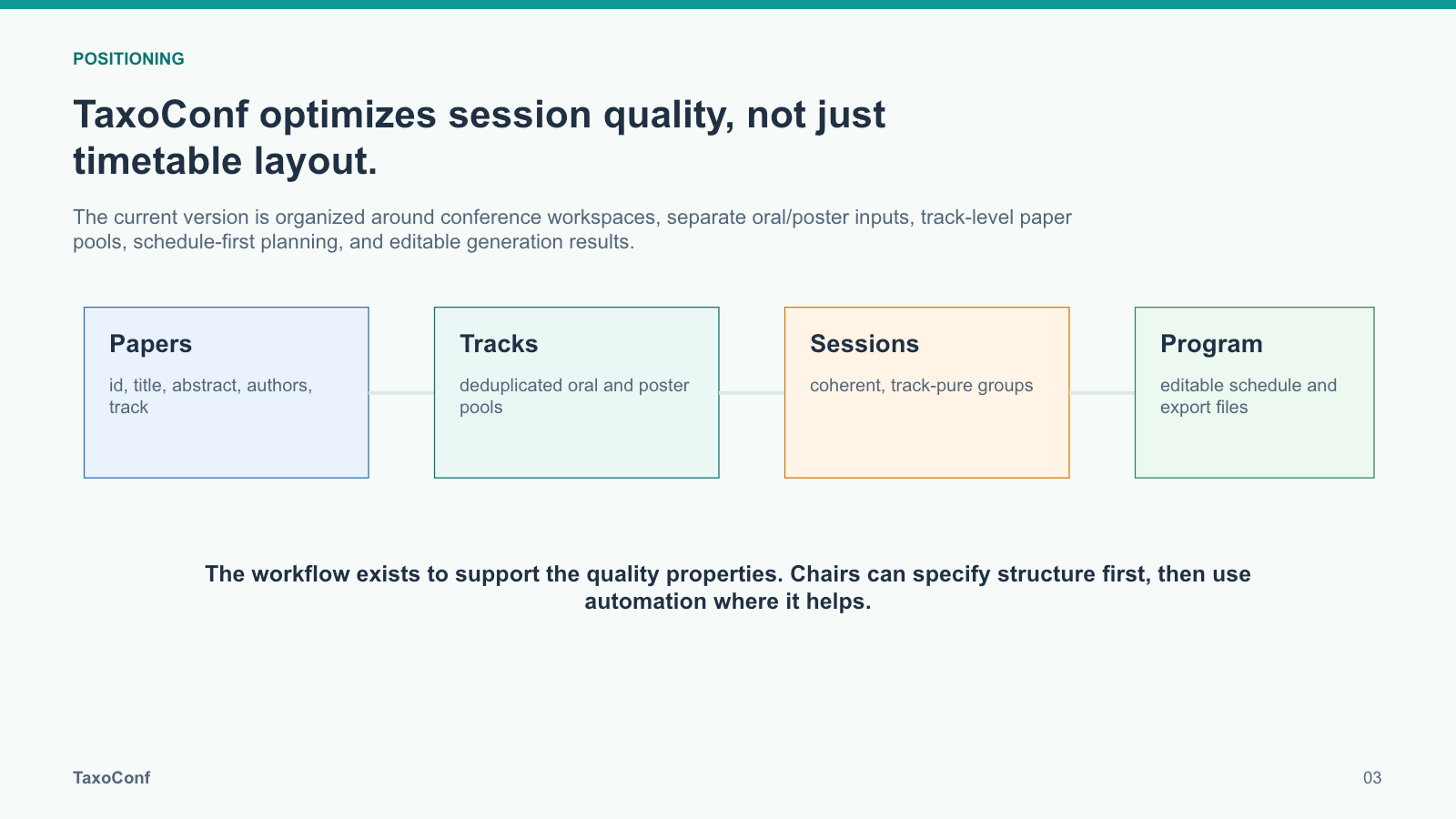Select the bold workflow summary statement
Image resolution: width=1456 pixels, height=819 pixels.
[728, 587]
